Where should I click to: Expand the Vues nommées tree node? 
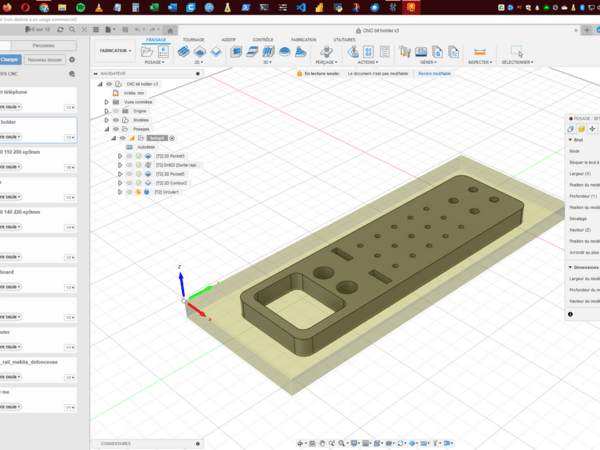pyautogui.click(x=108, y=101)
